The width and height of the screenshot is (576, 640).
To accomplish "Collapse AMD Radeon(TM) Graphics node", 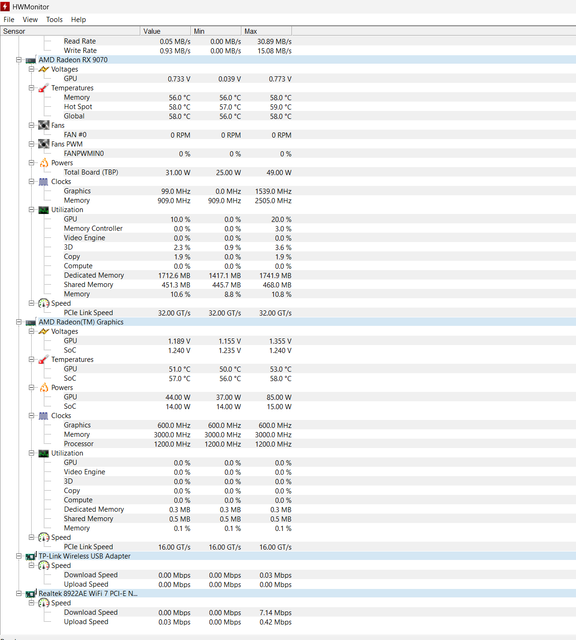I will pos(19,322).
